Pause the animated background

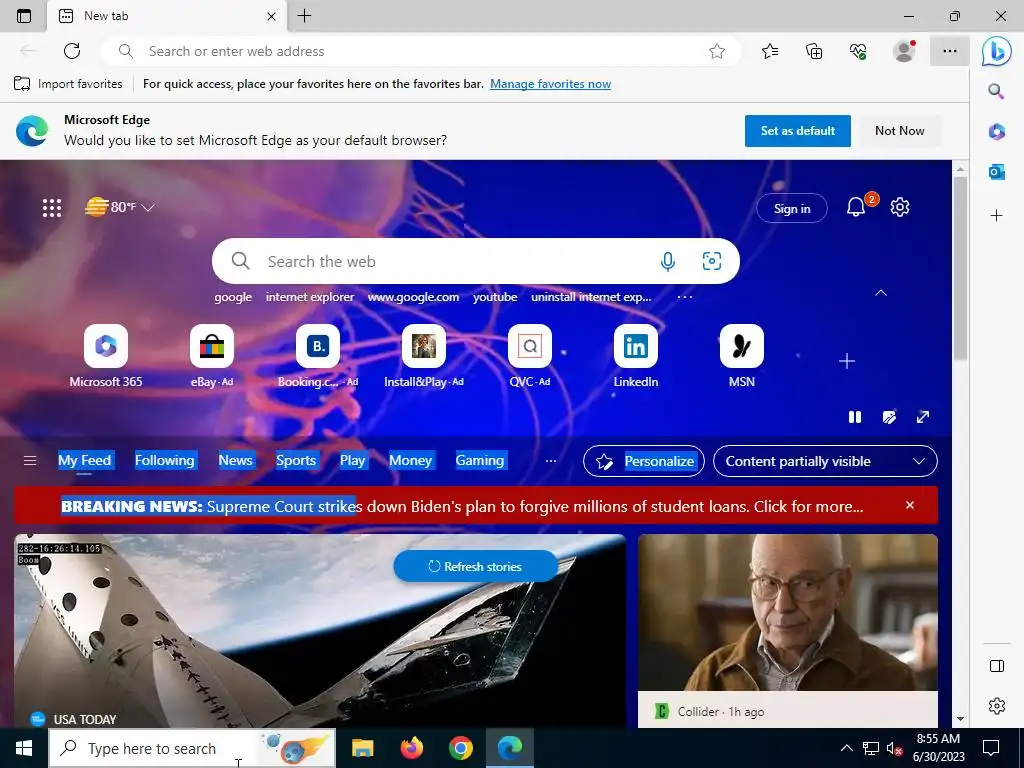(855, 417)
